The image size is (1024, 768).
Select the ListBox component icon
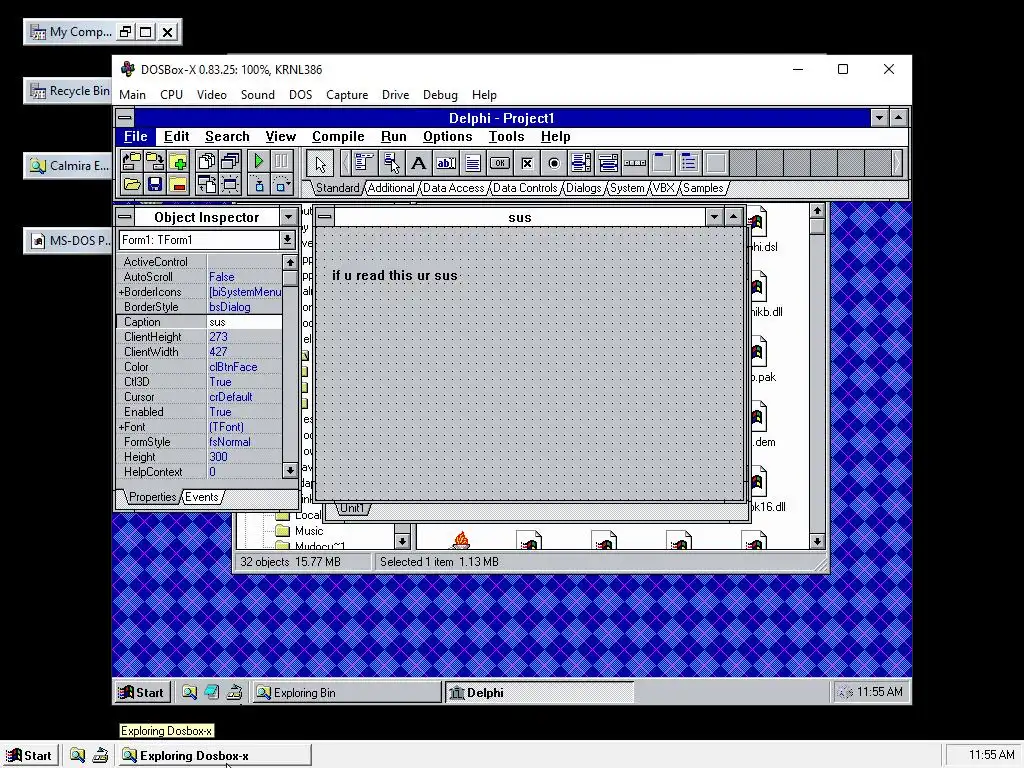click(581, 163)
